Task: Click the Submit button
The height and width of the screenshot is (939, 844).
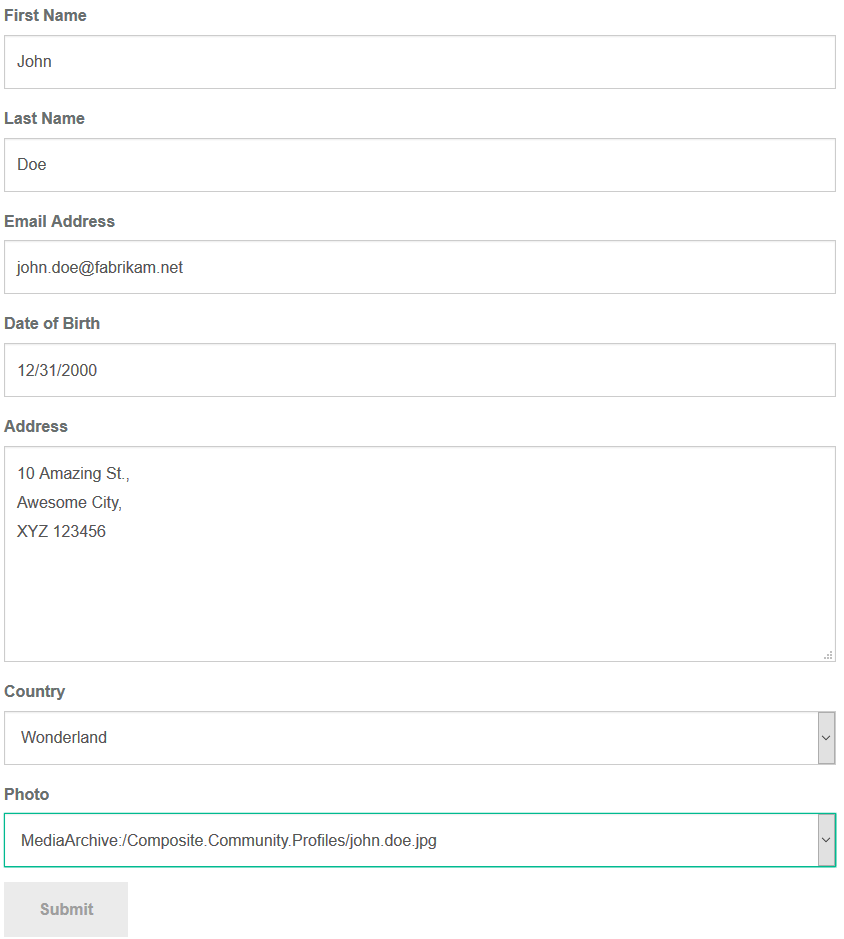Action: tap(66, 909)
